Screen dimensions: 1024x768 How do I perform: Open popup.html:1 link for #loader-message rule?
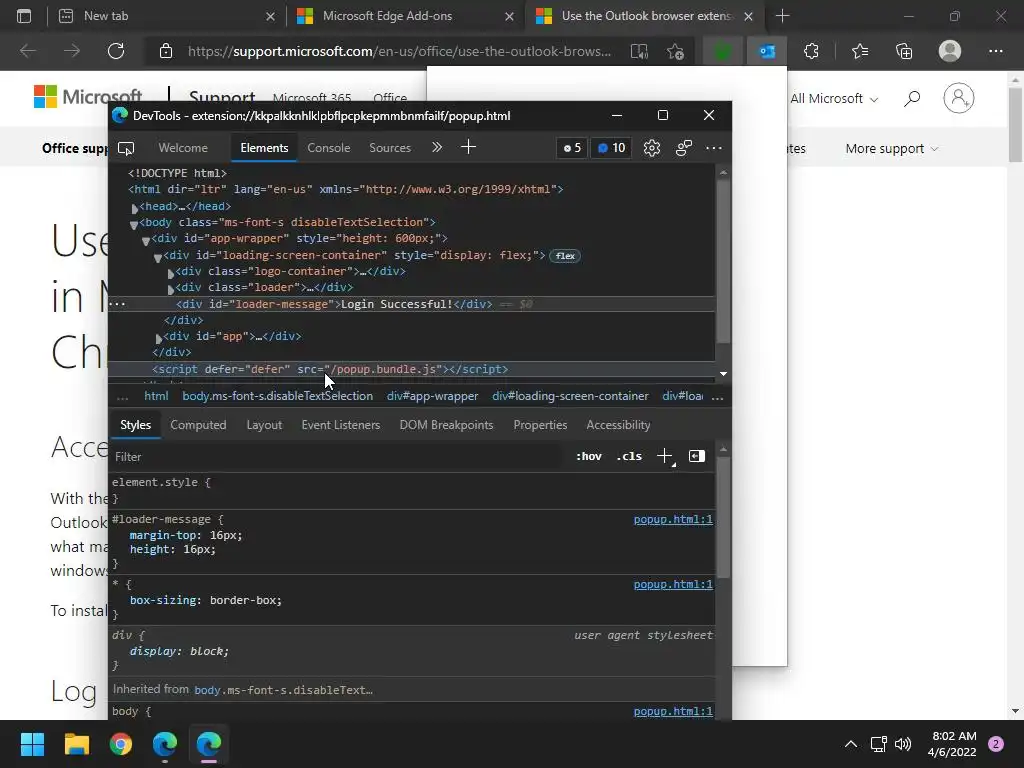click(x=673, y=519)
